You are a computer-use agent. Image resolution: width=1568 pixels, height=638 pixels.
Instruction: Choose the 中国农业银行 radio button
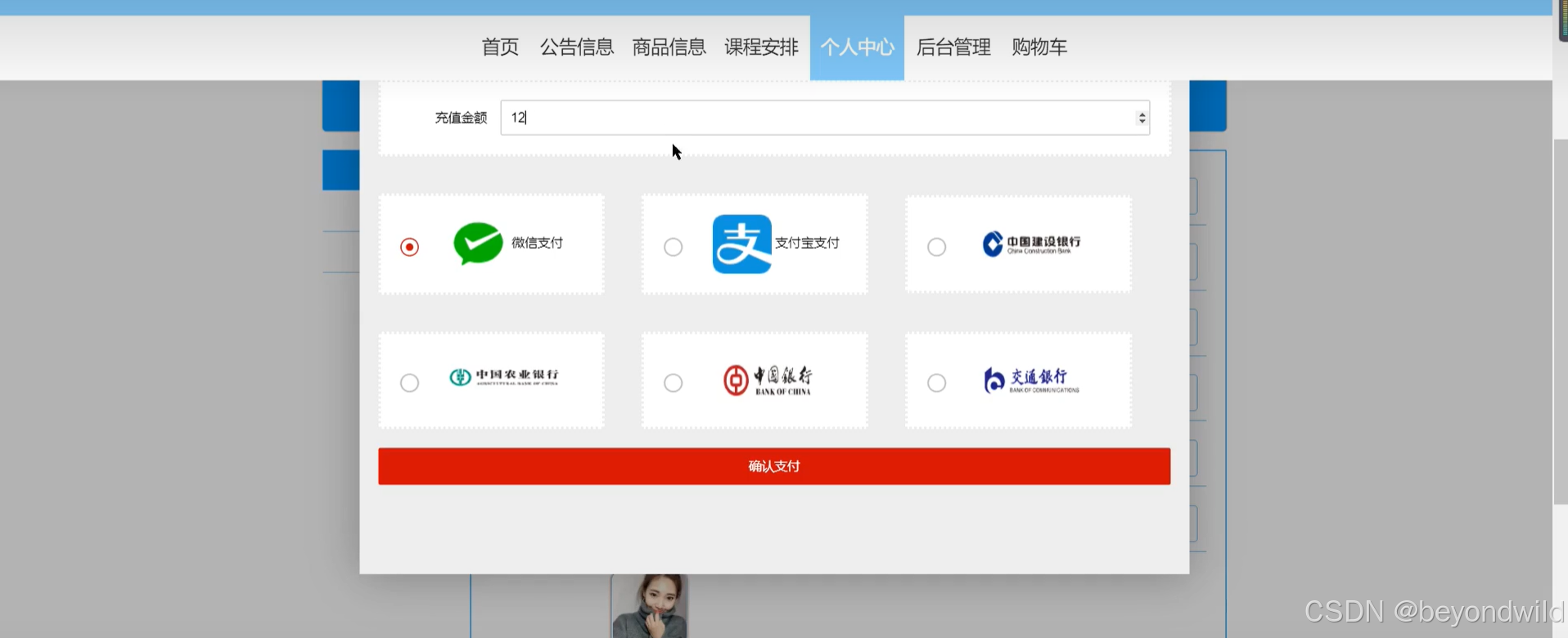(409, 383)
